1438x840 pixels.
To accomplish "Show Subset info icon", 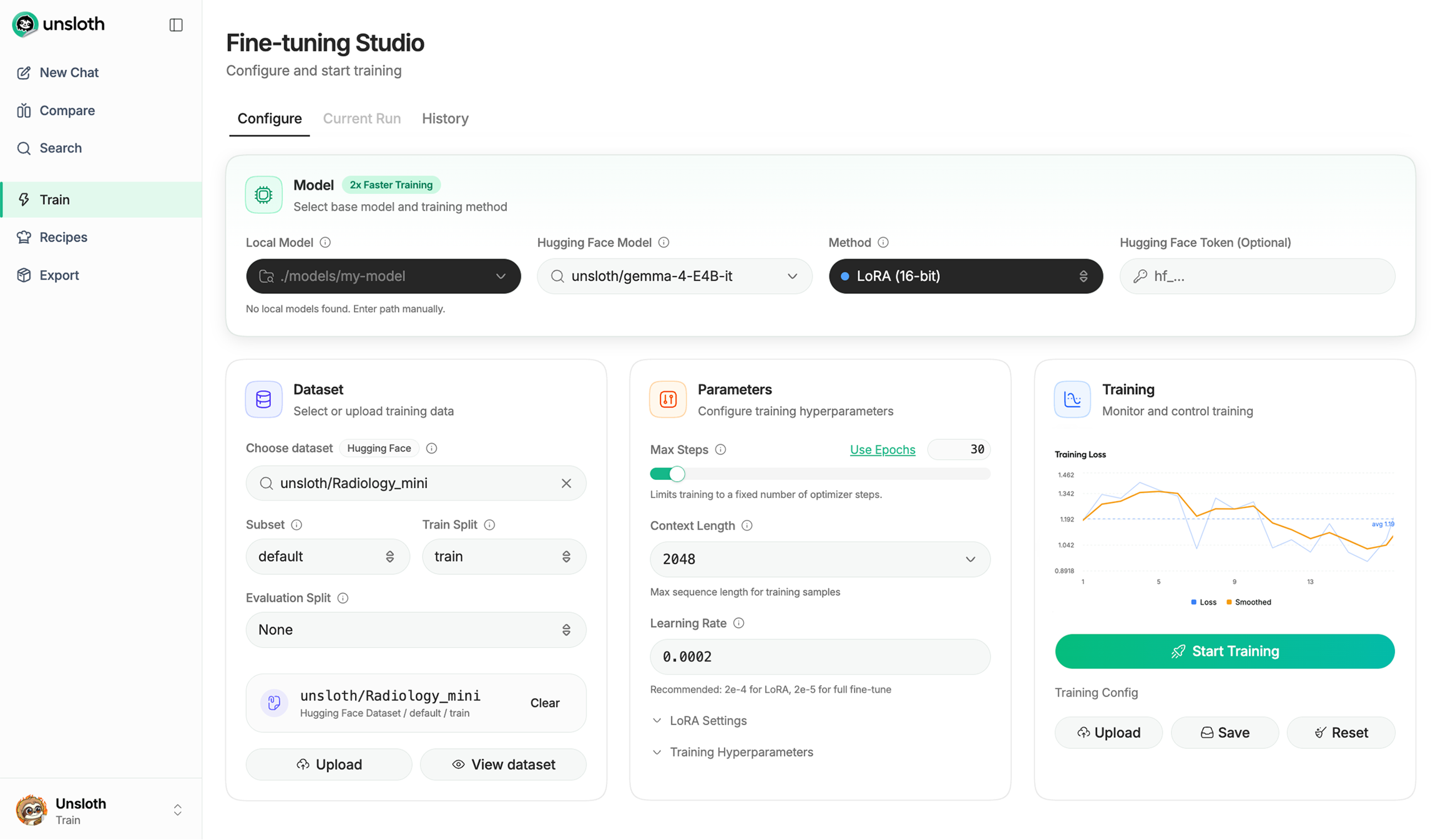I will pyautogui.click(x=296, y=525).
